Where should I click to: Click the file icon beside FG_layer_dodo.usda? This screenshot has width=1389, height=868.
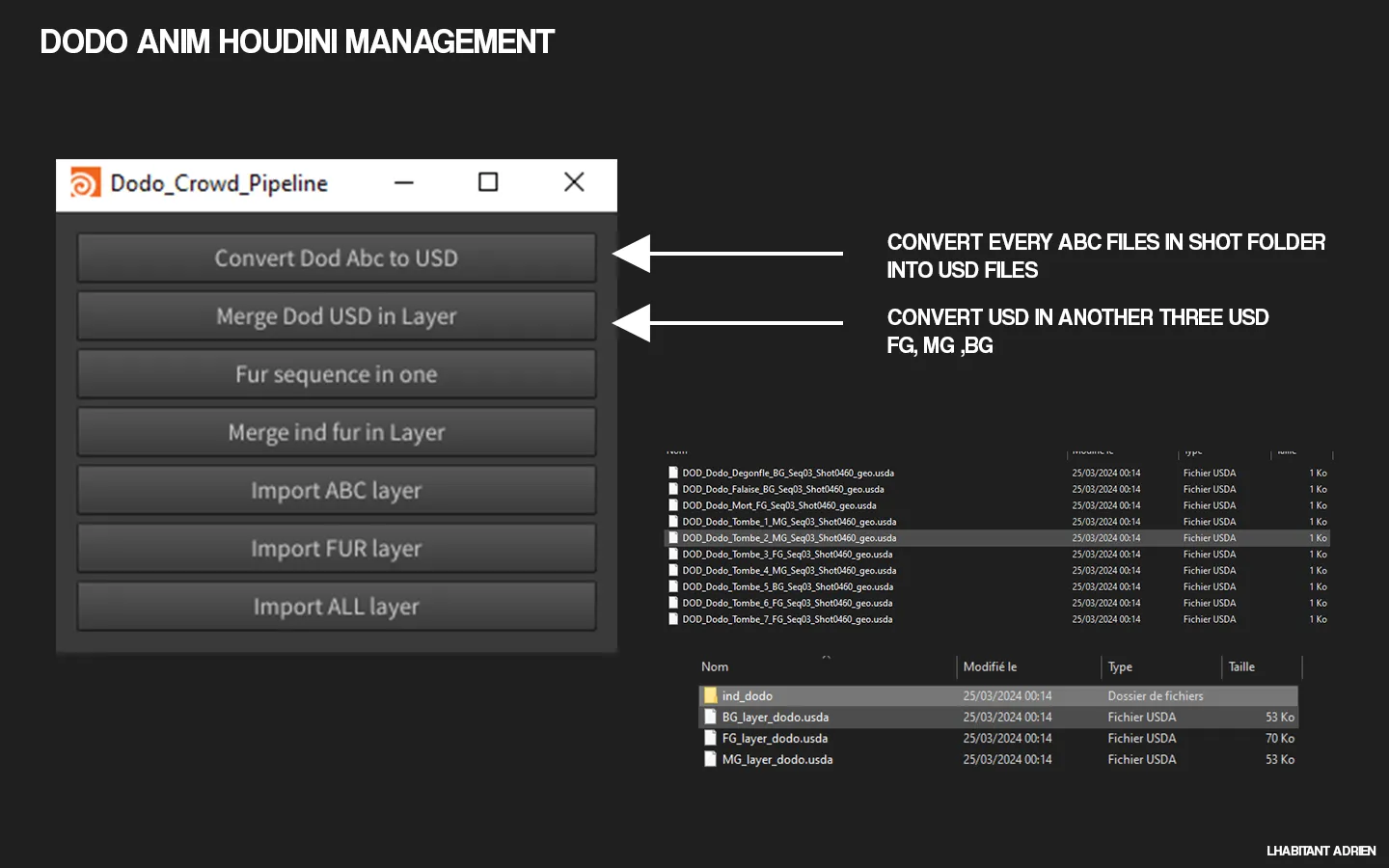(x=710, y=738)
